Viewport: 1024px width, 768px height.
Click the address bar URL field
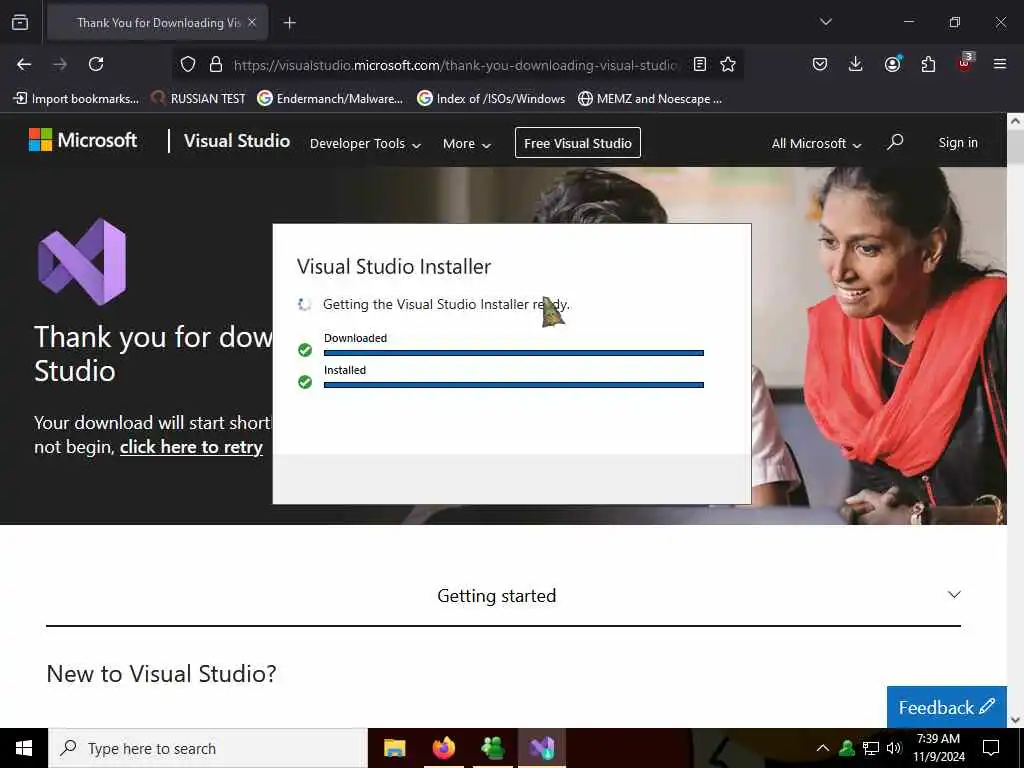coord(455,65)
